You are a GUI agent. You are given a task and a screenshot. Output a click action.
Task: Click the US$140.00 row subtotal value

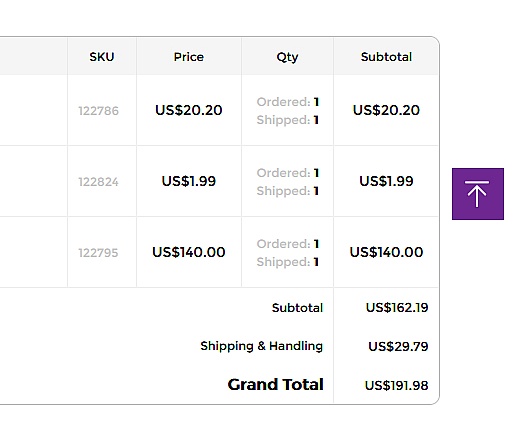coord(386,252)
